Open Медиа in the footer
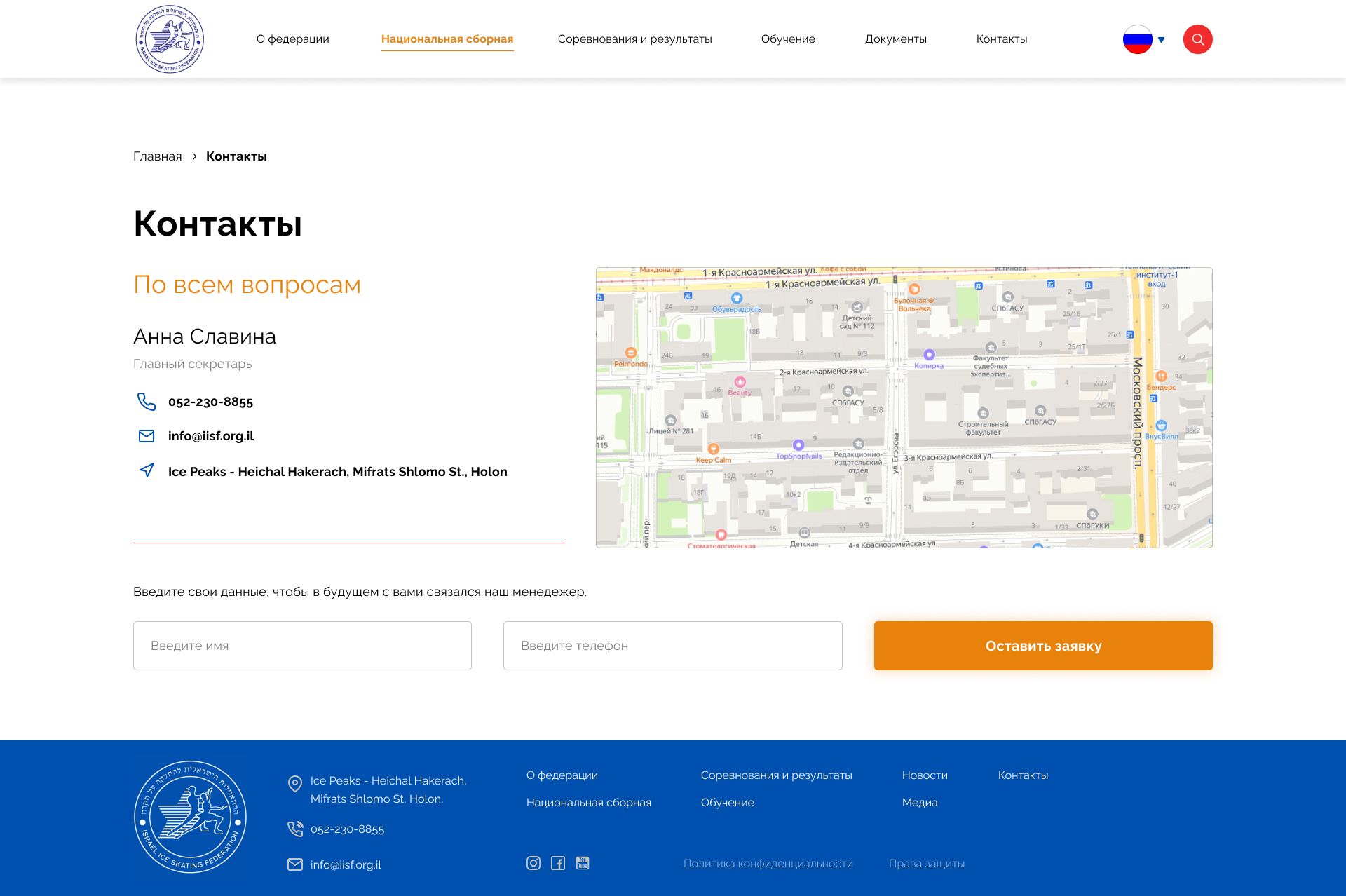Viewport: 1346px width, 896px height. click(919, 803)
